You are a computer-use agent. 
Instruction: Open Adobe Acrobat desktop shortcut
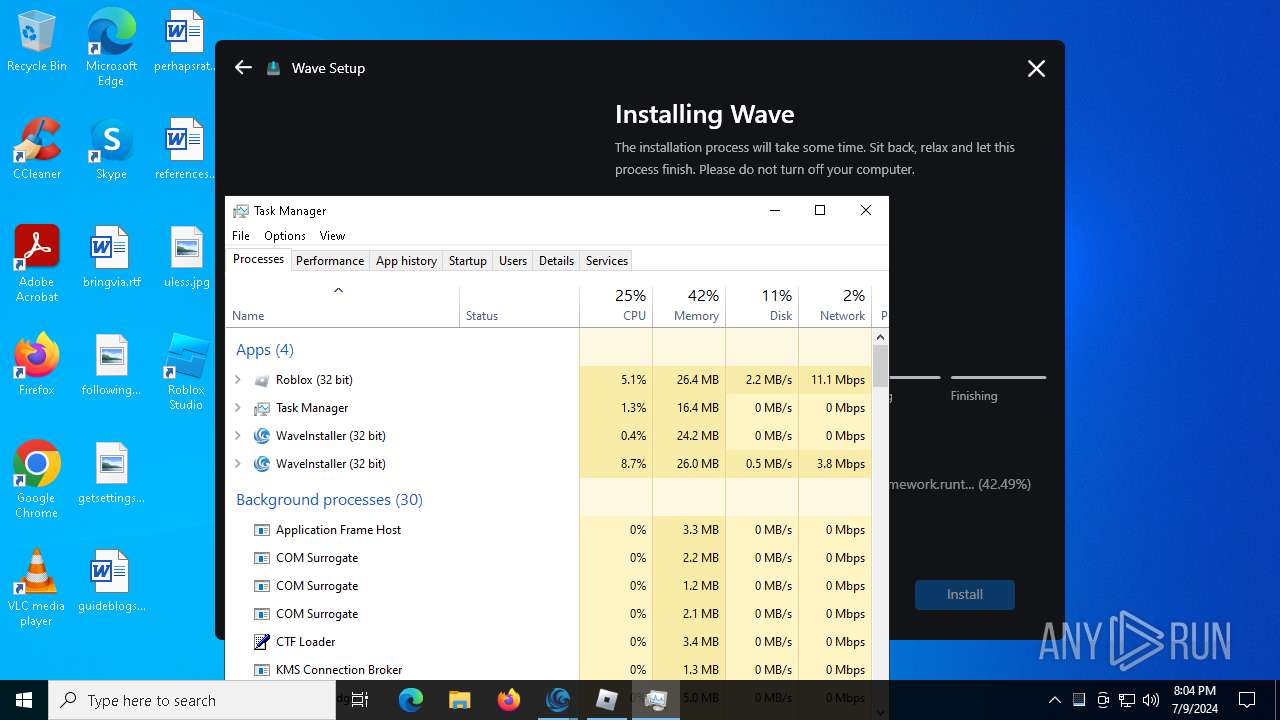tap(37, 264)
